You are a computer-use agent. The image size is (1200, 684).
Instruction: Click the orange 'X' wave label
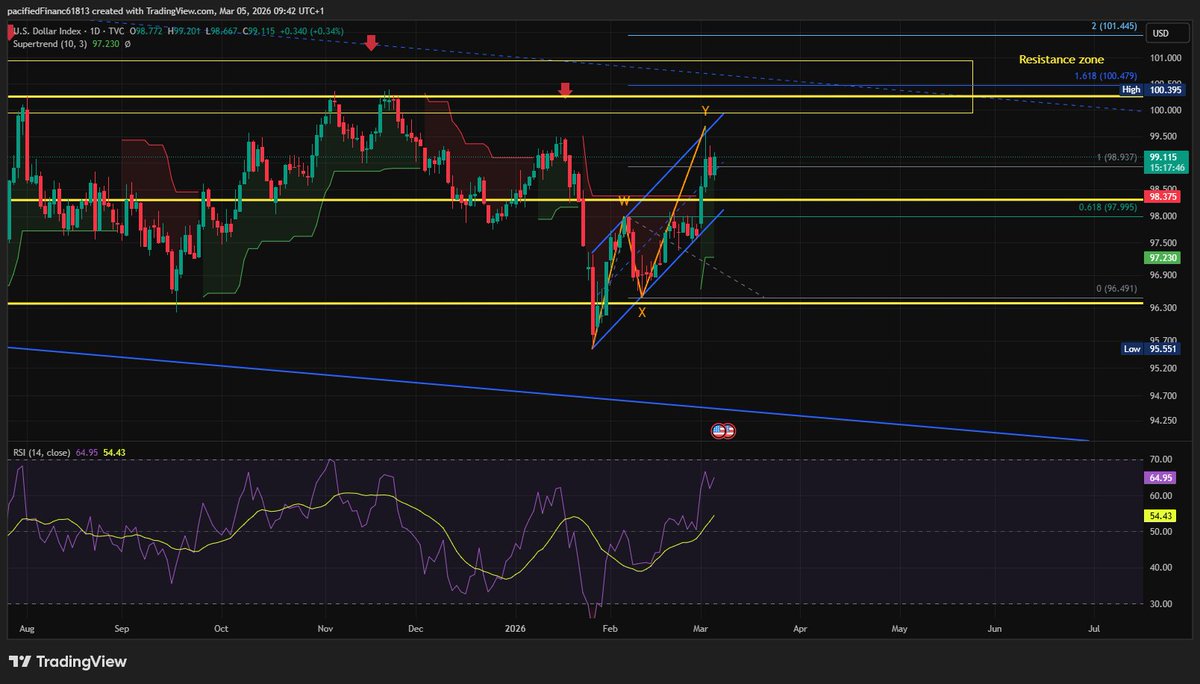pyautogui.click(x=642, y=313)
